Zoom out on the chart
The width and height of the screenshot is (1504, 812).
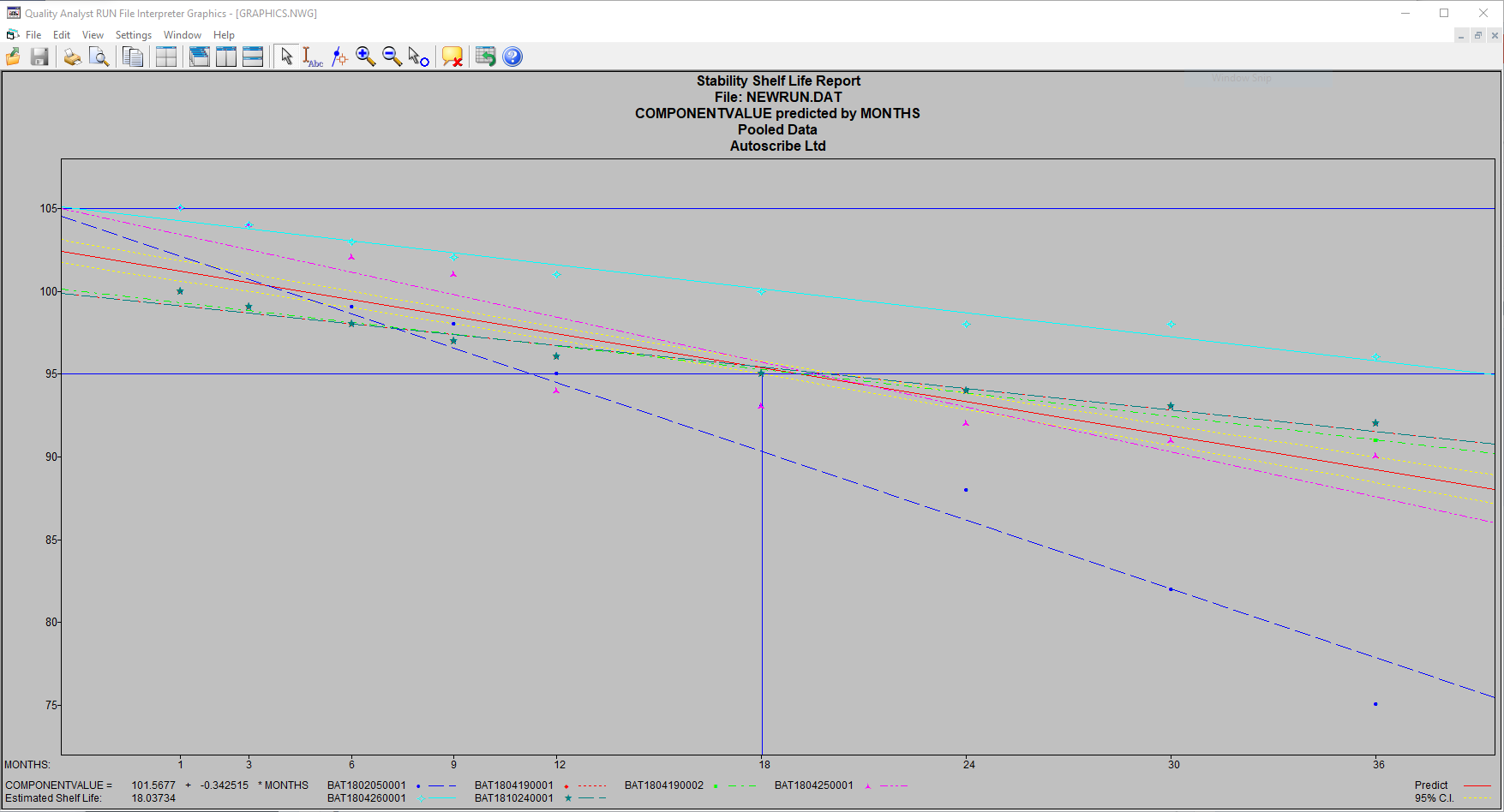tap(392, 57)
